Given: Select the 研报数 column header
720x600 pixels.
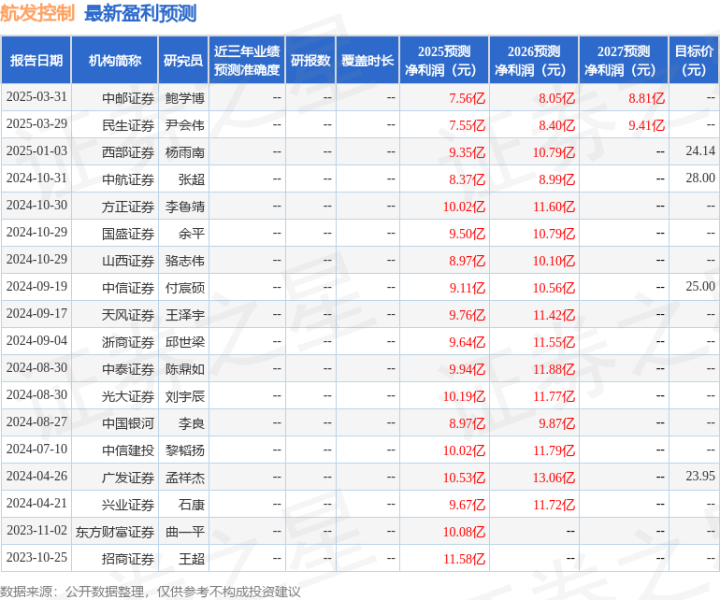Looking at the screenshot, I should click(x=310, y=60).
